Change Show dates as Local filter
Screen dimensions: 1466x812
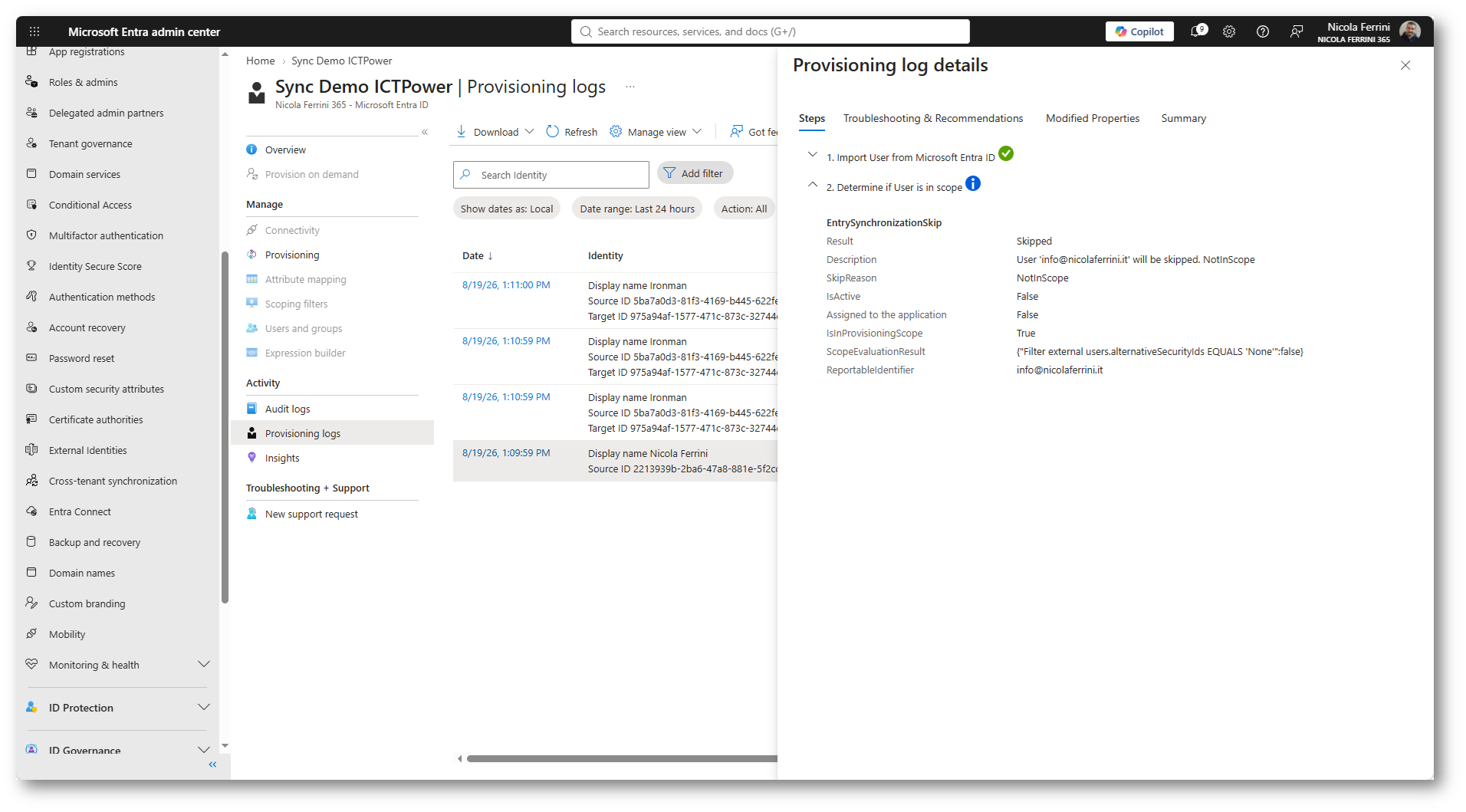tap(507, 209)
